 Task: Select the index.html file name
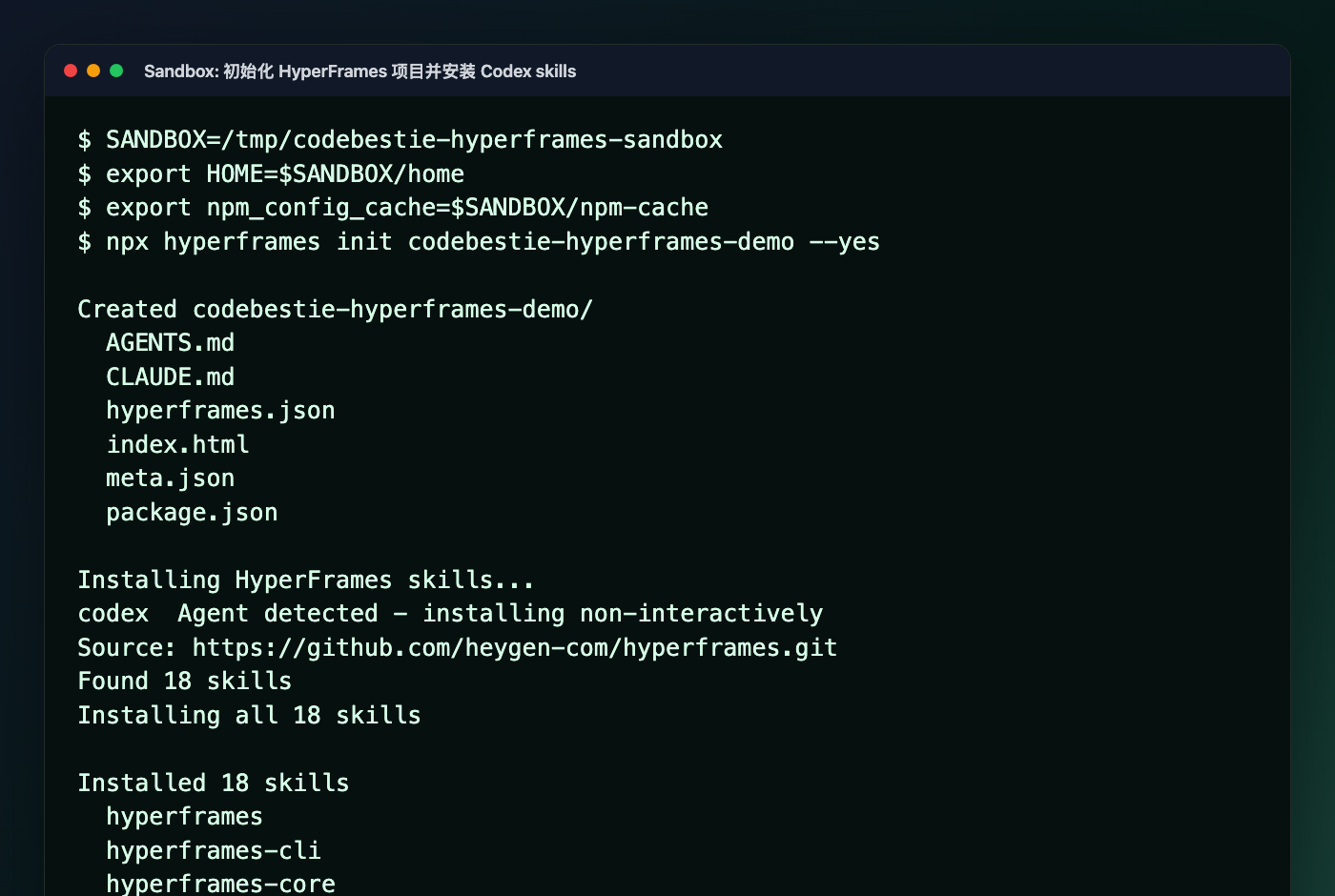(178, 445)
